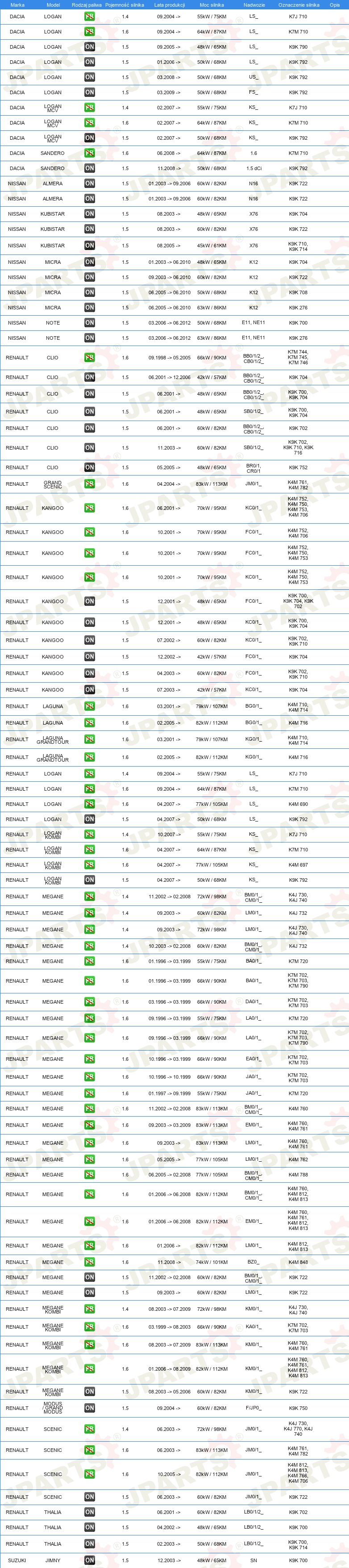
Task: Click the ON icon in the Nissan Note 63kW row
Action: [x=89, y=338]
